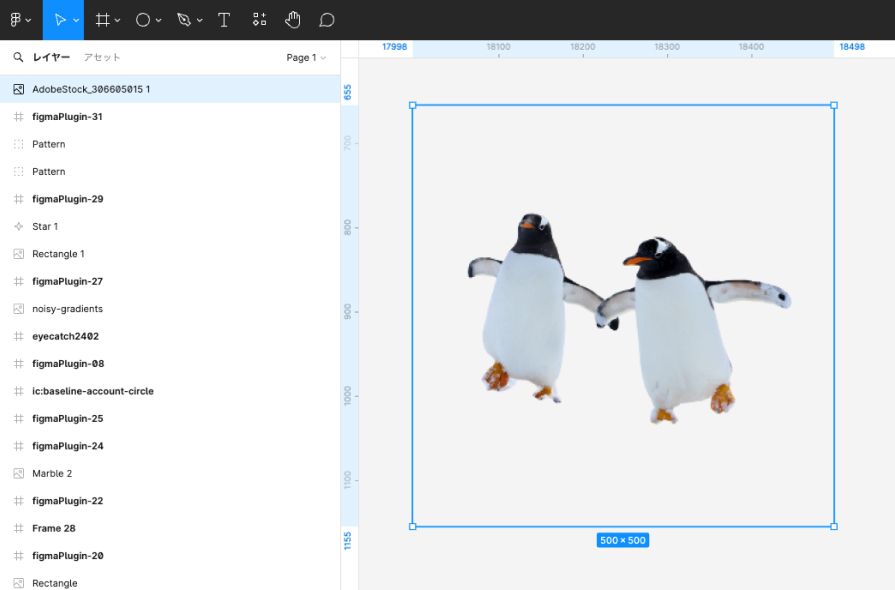Viewport: 895px width, 590px height.
Task: Open the Resources tool
Action: click(x=259, y=20)
